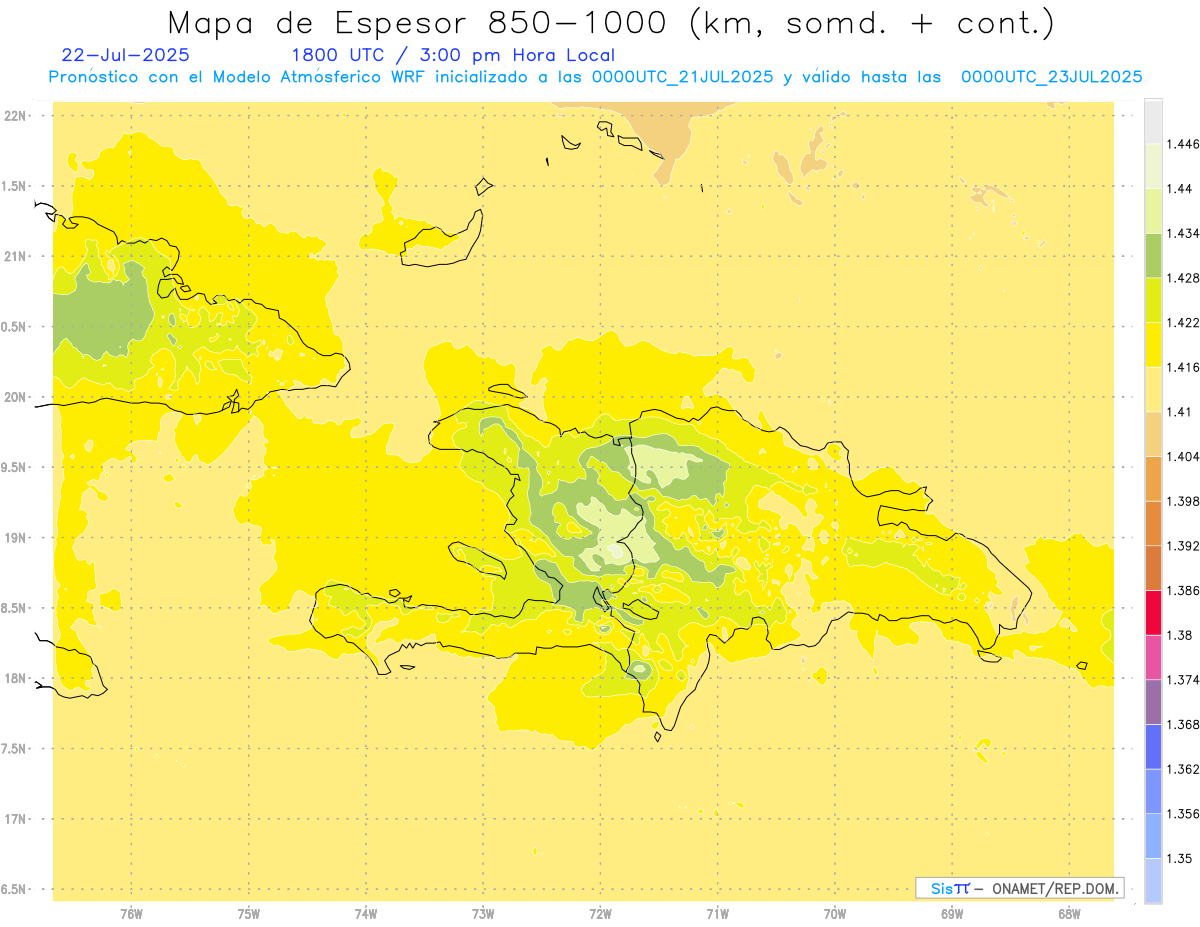The image size is (1200, 927).
Task: Click the '69W' longitude label
Action: pos(952,914)
